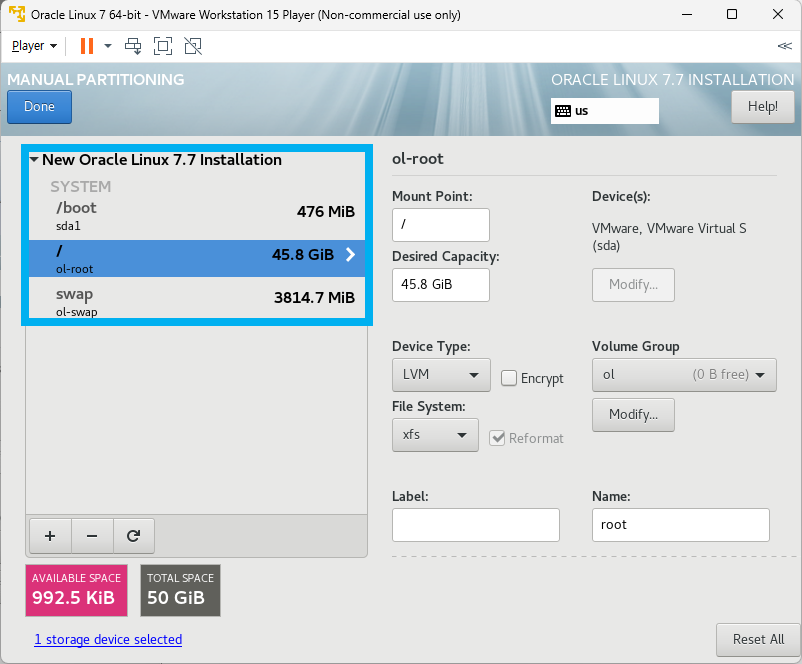The height and width of the screenshot is (664, 802).
Task: Minimize the VMware Player window
Action: point(686,14)
